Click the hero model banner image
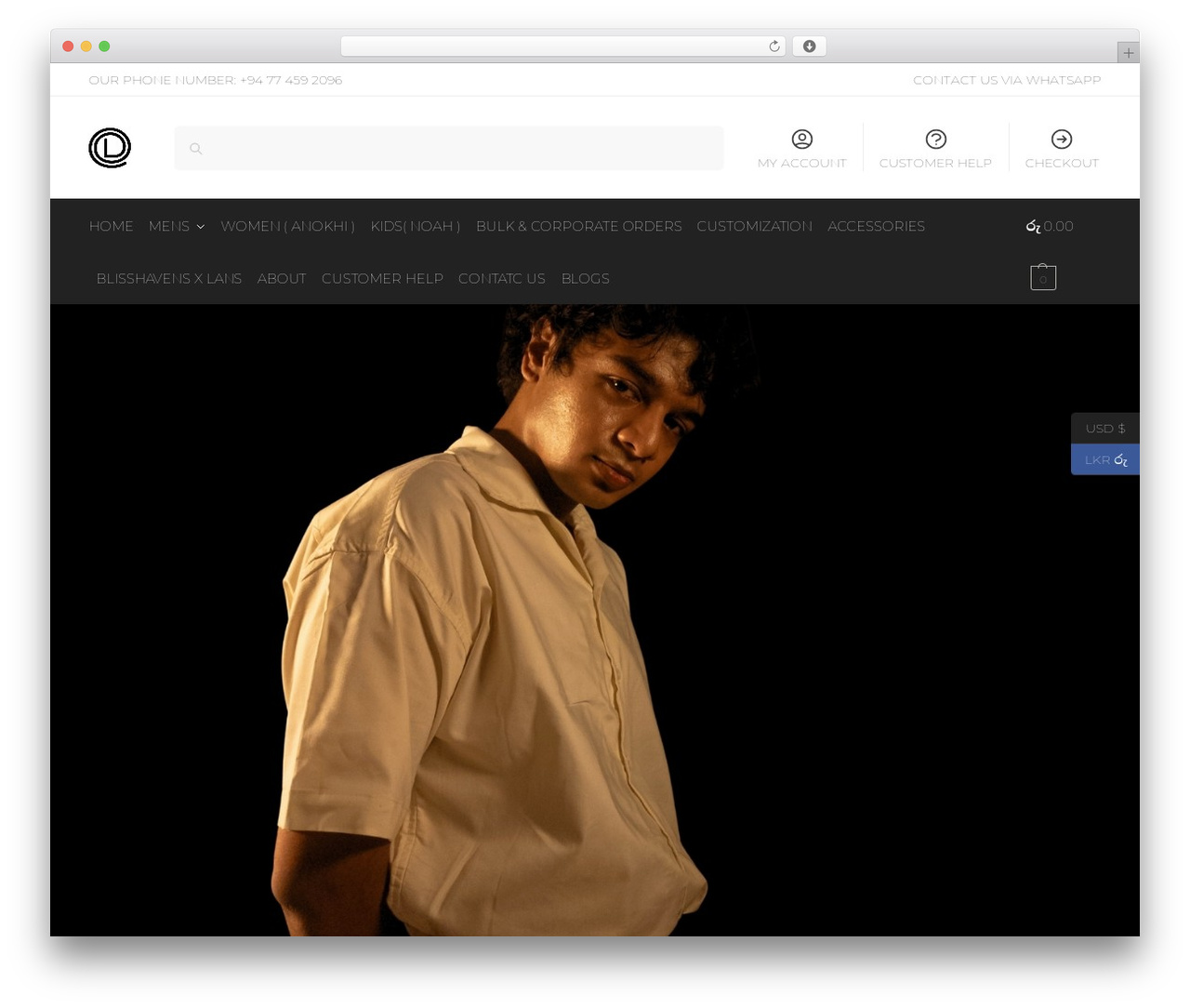The image size is (1190, 1008). click(595, 620)
